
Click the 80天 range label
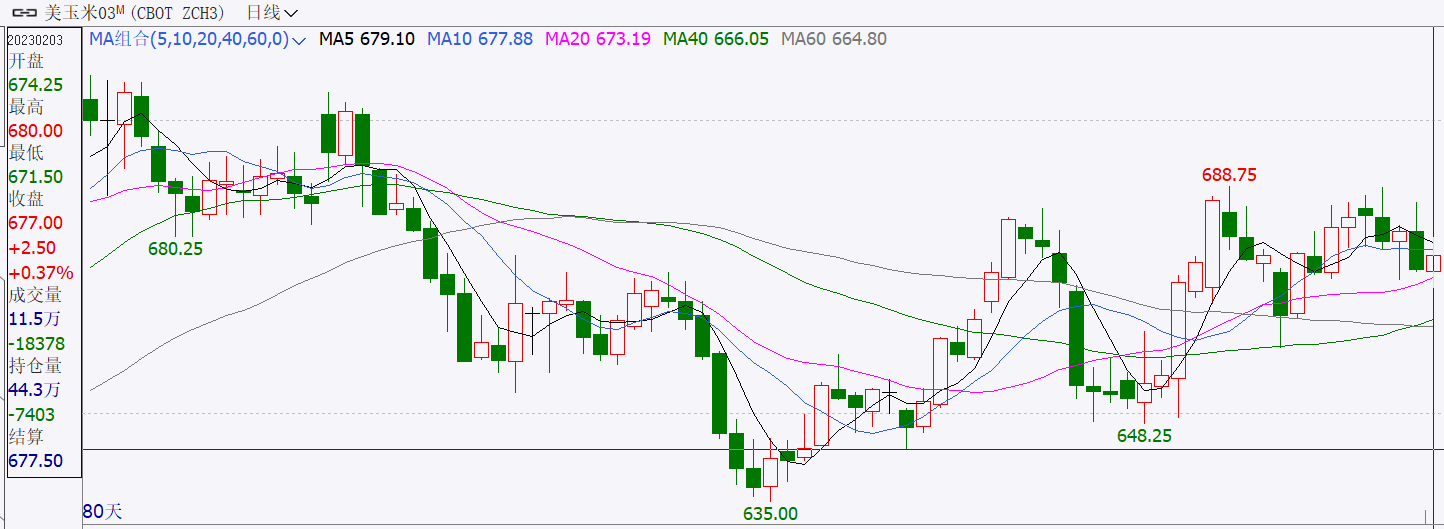point(102,511)
